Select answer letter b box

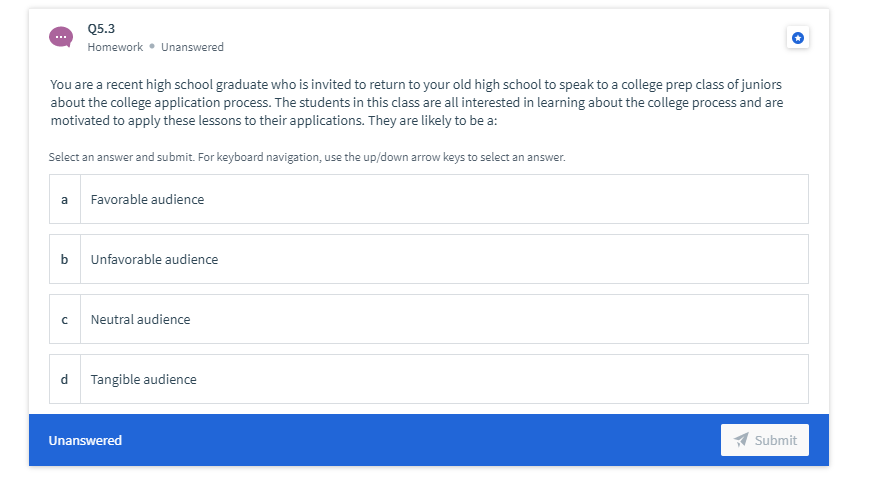(x=64, y=259)
